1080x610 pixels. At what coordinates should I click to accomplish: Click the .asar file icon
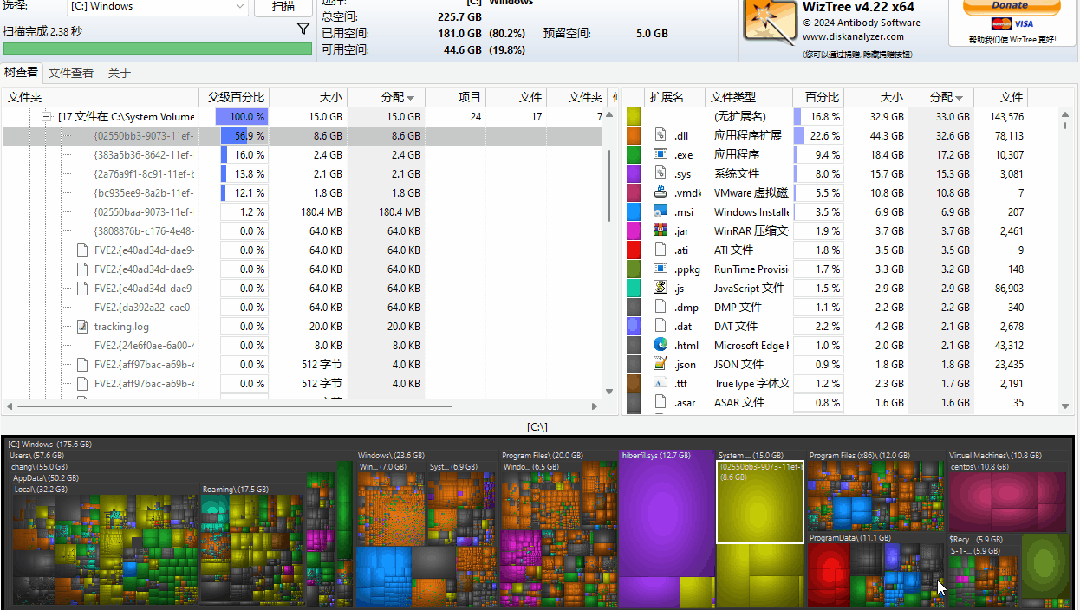click(660, 402)
